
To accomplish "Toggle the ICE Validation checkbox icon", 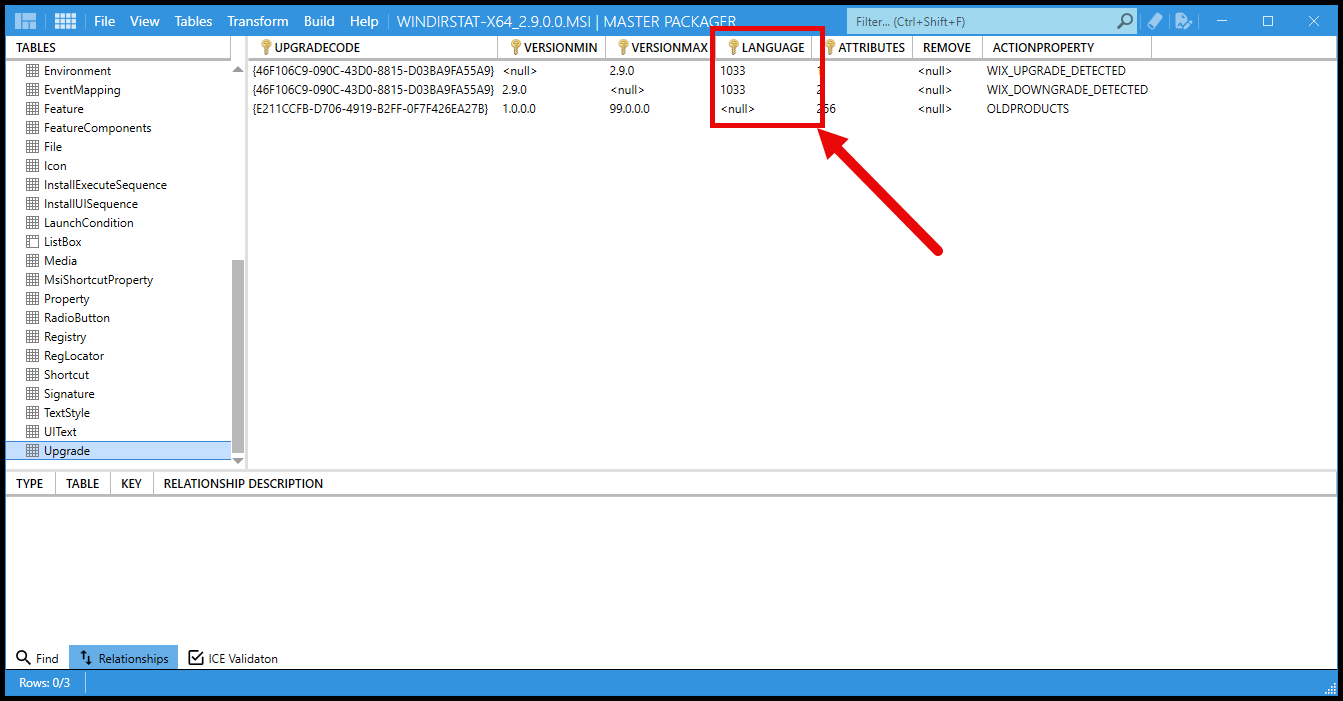I will click(x=196, y=658).
